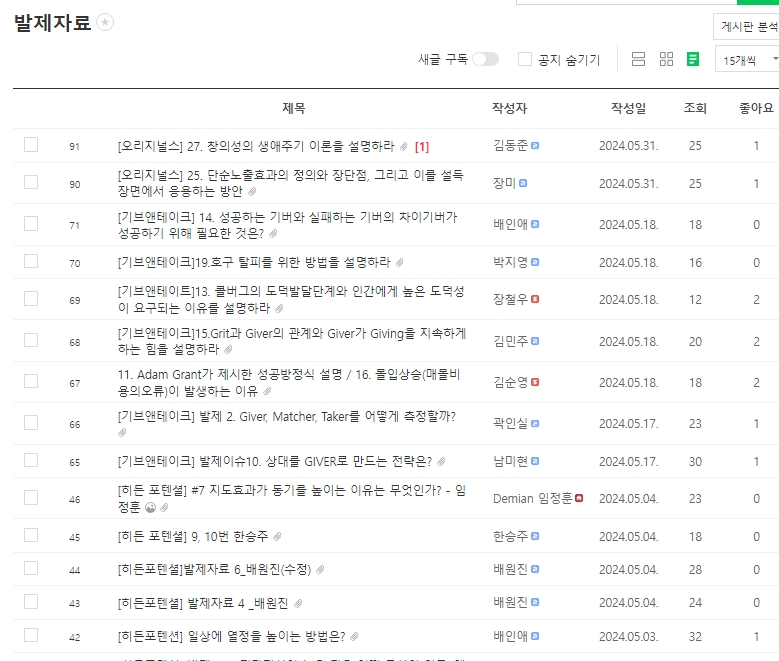Click red badge icon next to 김순영
The image size is (779, 661).
click(535, 382)
